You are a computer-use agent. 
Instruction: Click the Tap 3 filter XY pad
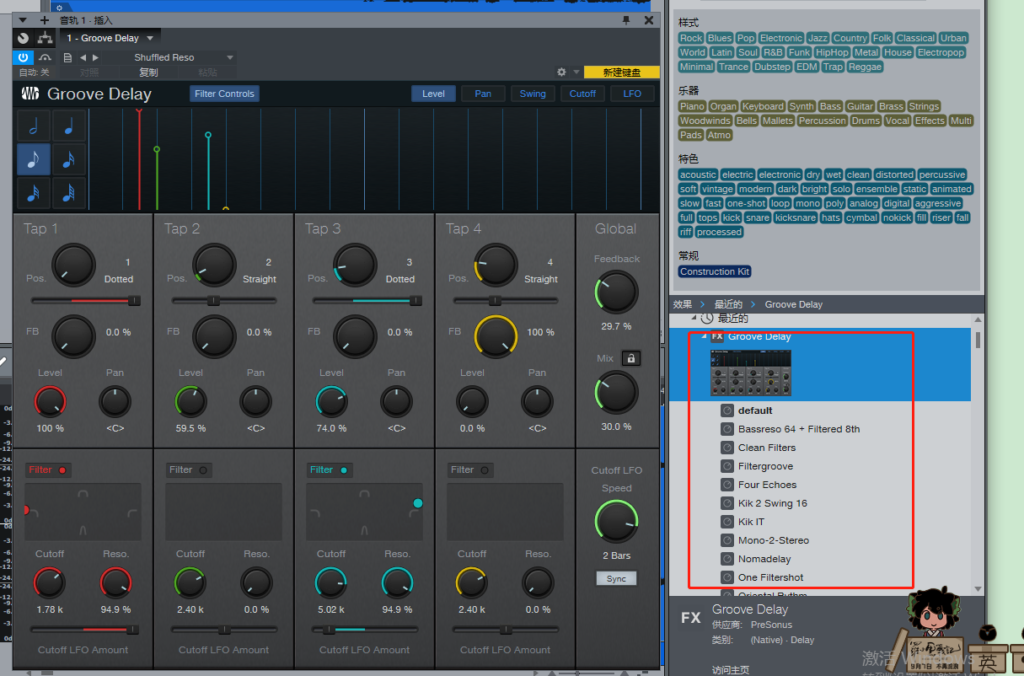364,511
